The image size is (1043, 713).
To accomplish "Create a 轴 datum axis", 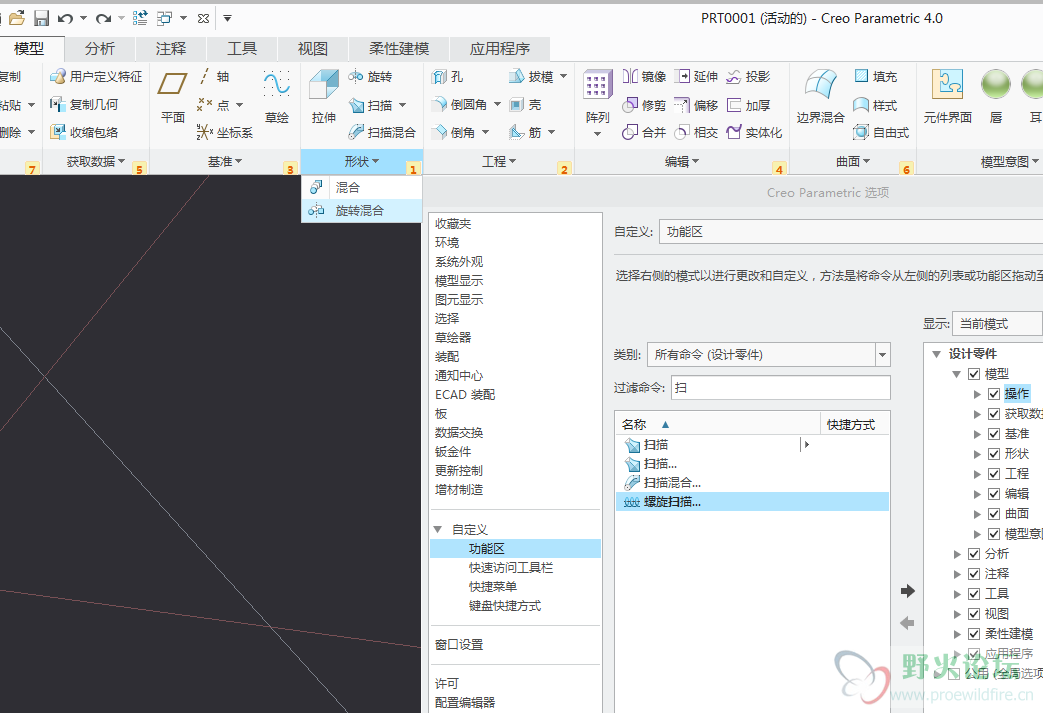I will [214, 76].
